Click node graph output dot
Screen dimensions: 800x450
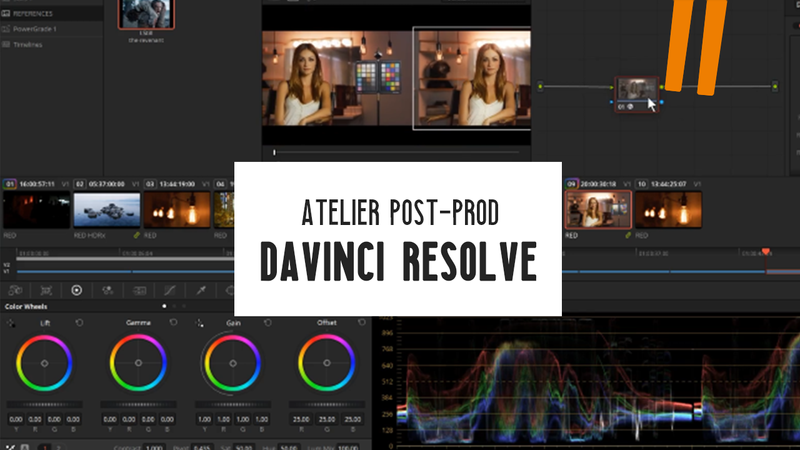point(775,86)
